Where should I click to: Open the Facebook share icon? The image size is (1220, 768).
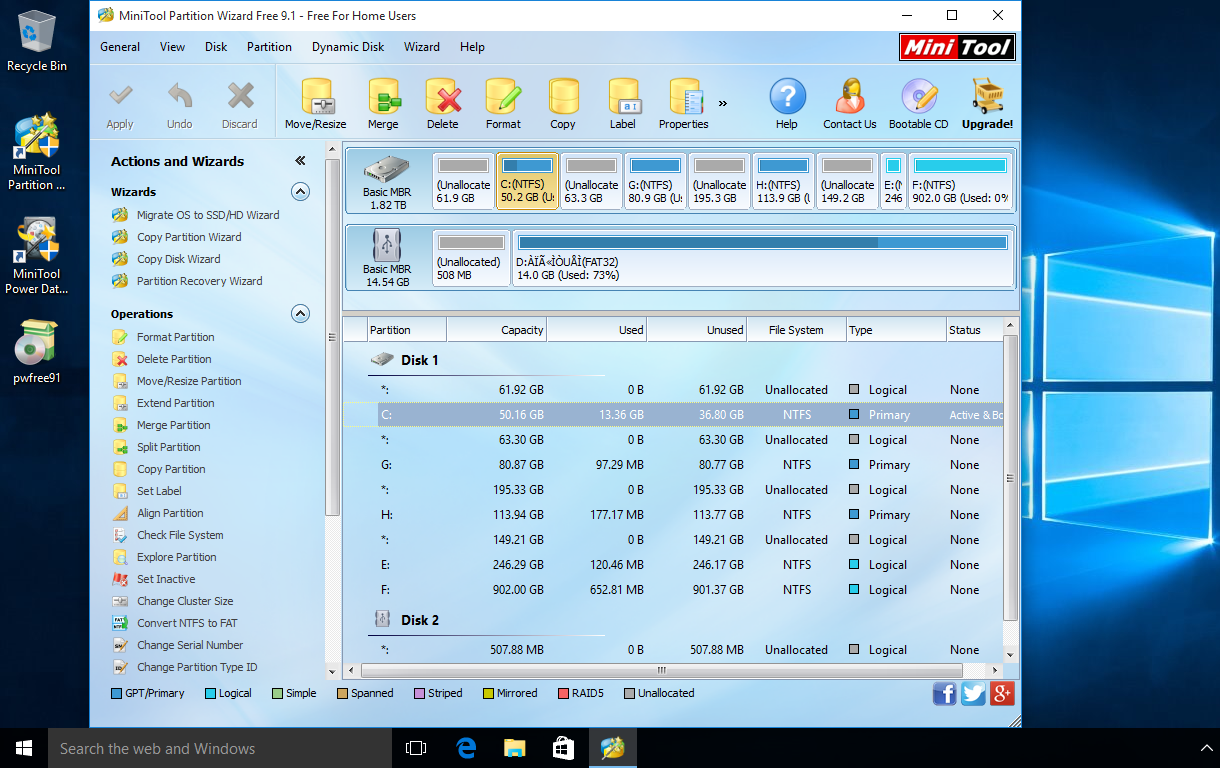(x=944, y=694)
